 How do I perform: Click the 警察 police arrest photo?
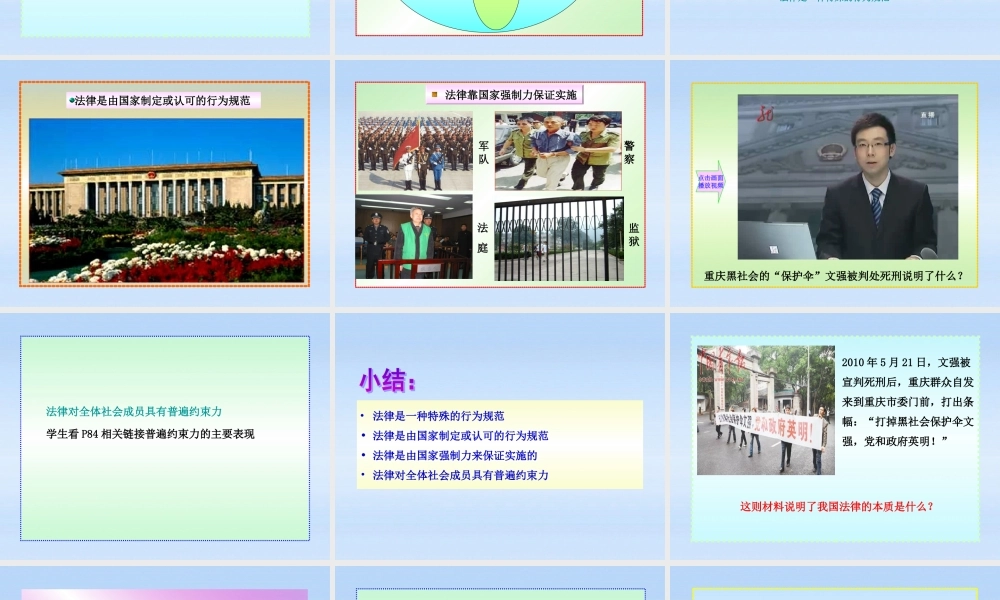(558, 151)
